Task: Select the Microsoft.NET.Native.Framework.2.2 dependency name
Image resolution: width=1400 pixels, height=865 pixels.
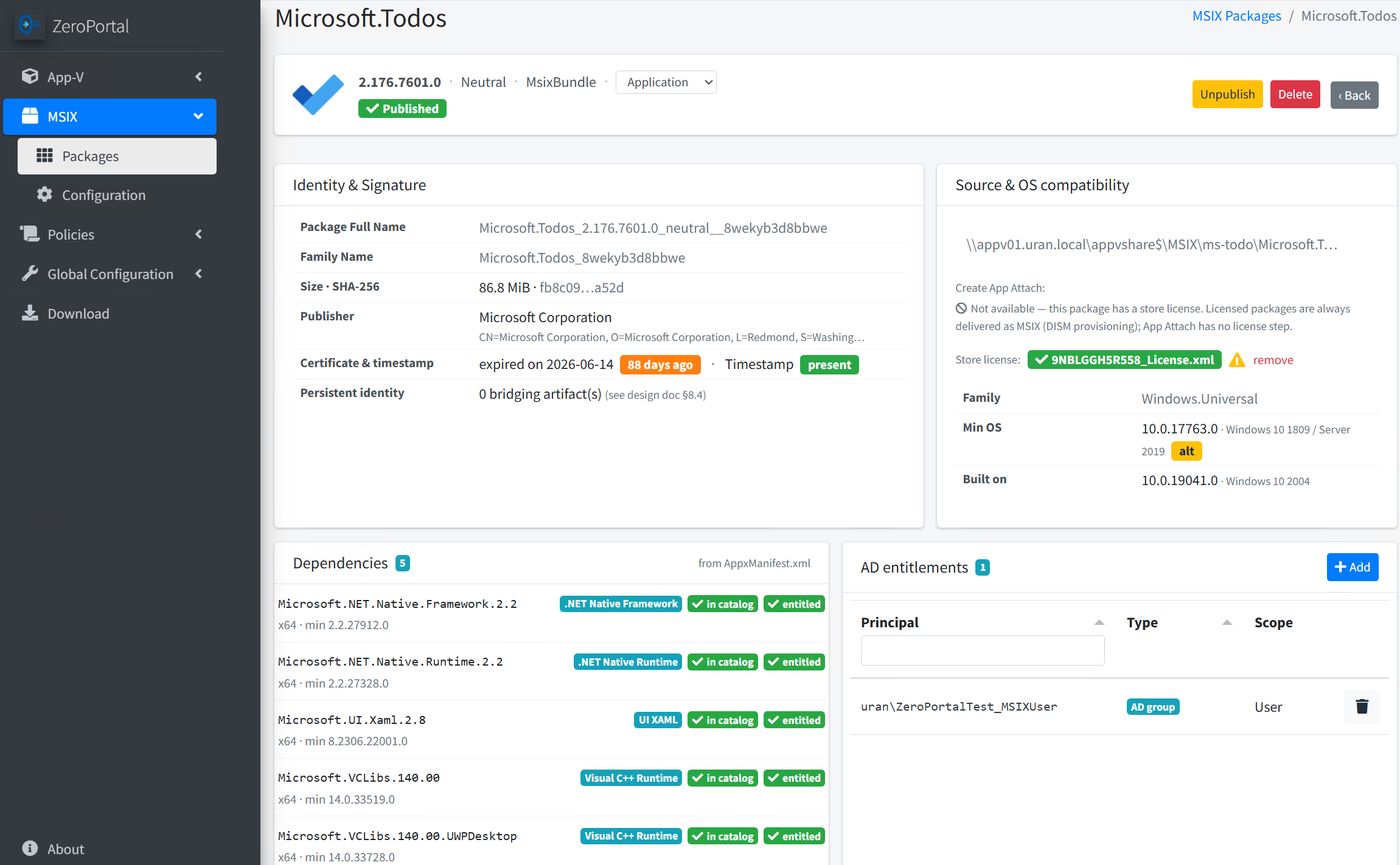Action: point(397,604)
